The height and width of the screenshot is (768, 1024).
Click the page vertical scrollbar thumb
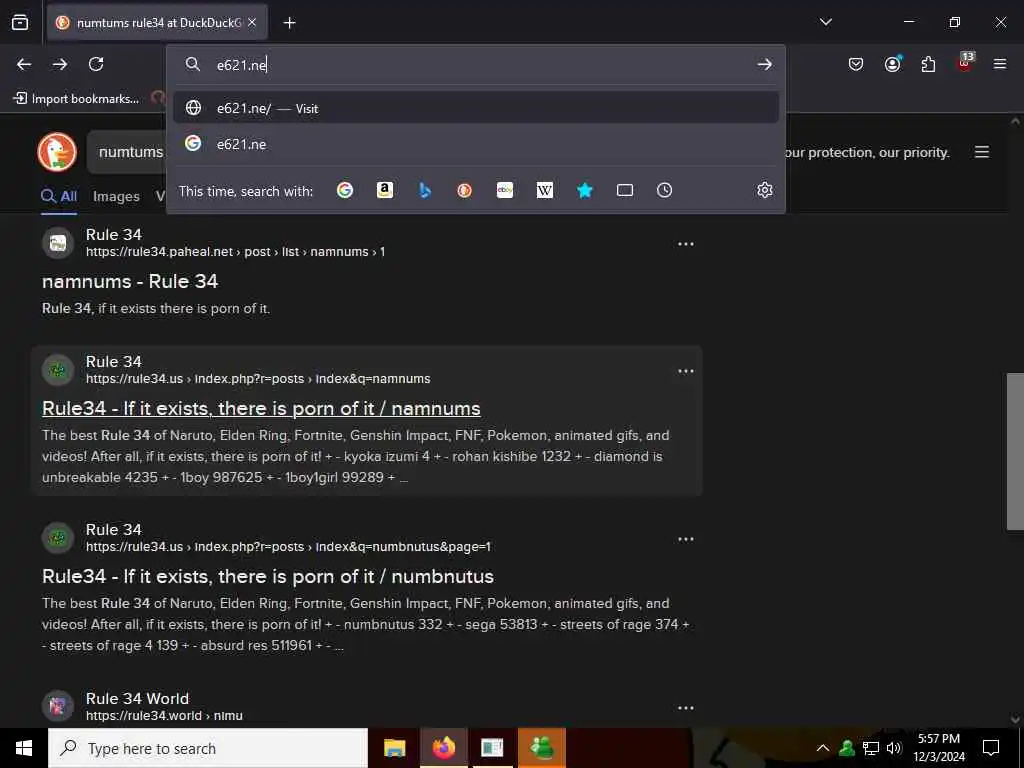1015,451
